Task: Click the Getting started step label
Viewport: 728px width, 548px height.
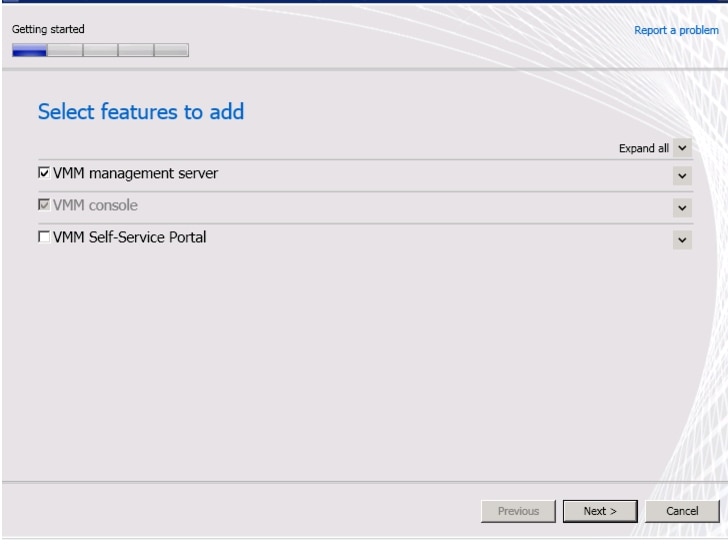Action: (48, 29)
